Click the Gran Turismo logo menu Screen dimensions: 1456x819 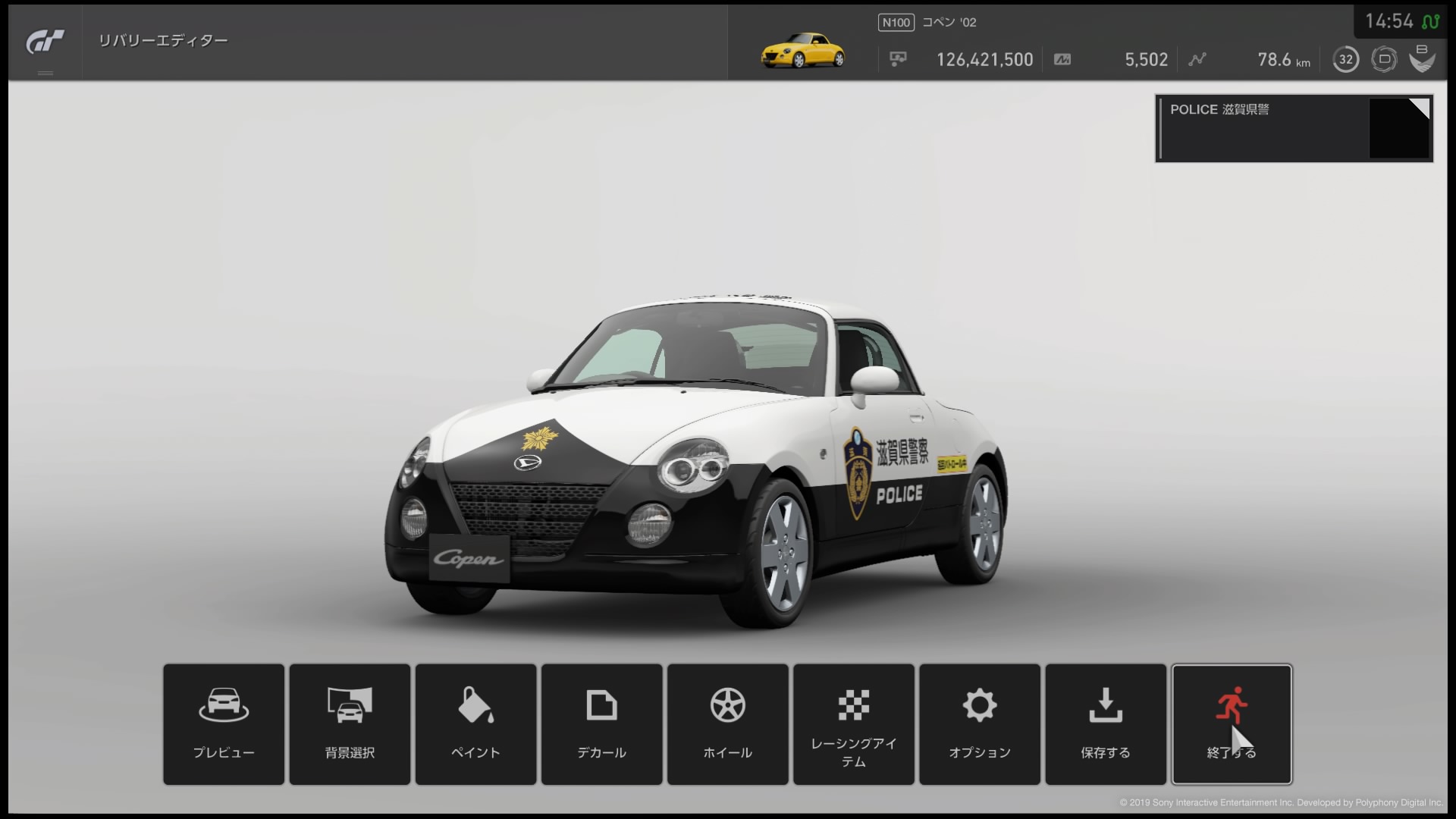coord(45,42)
